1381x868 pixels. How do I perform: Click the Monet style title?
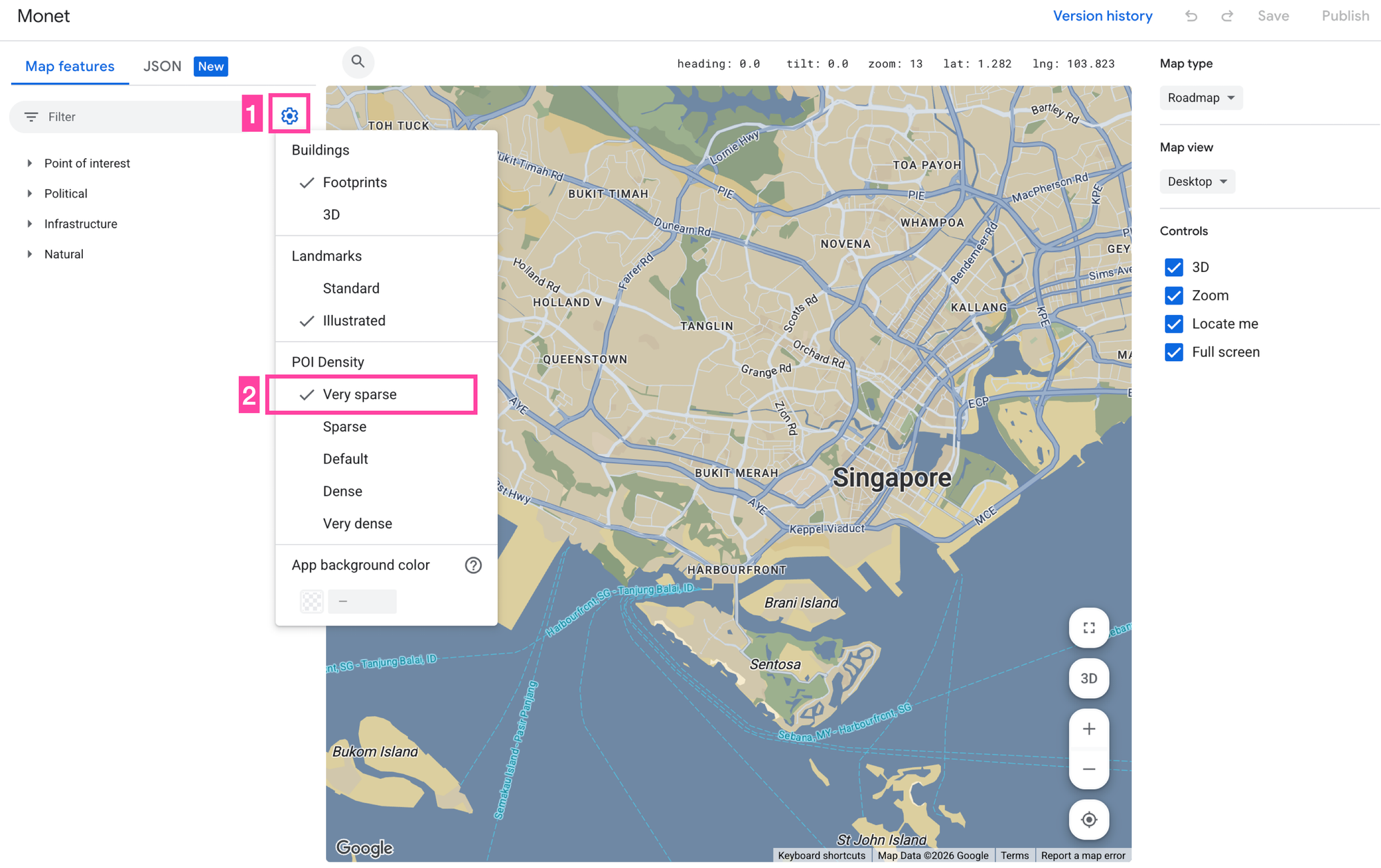[44, 16]
